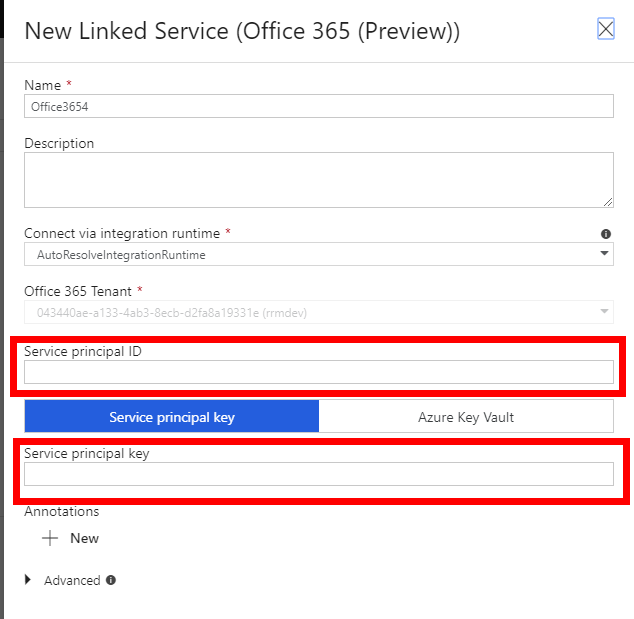Click the info icon next to Advanced
Viewport: 634px width, 619px height.
(111, 580)
